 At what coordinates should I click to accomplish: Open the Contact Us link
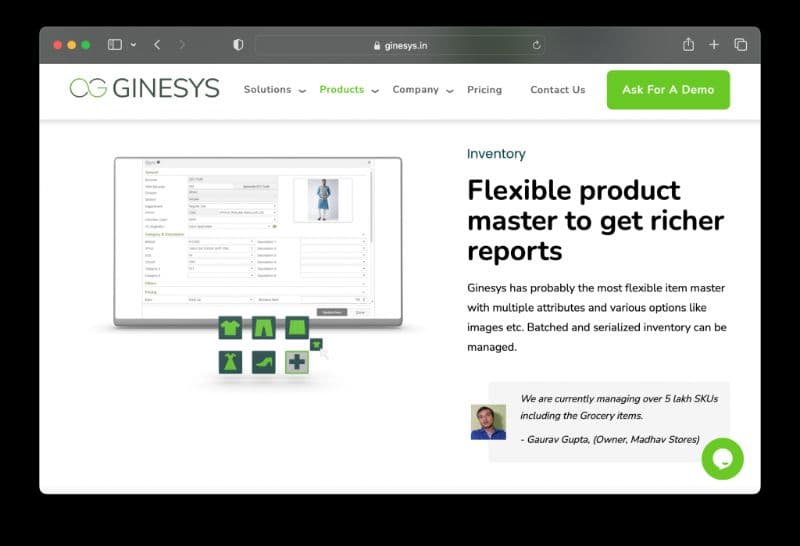[x=558, y=90]
